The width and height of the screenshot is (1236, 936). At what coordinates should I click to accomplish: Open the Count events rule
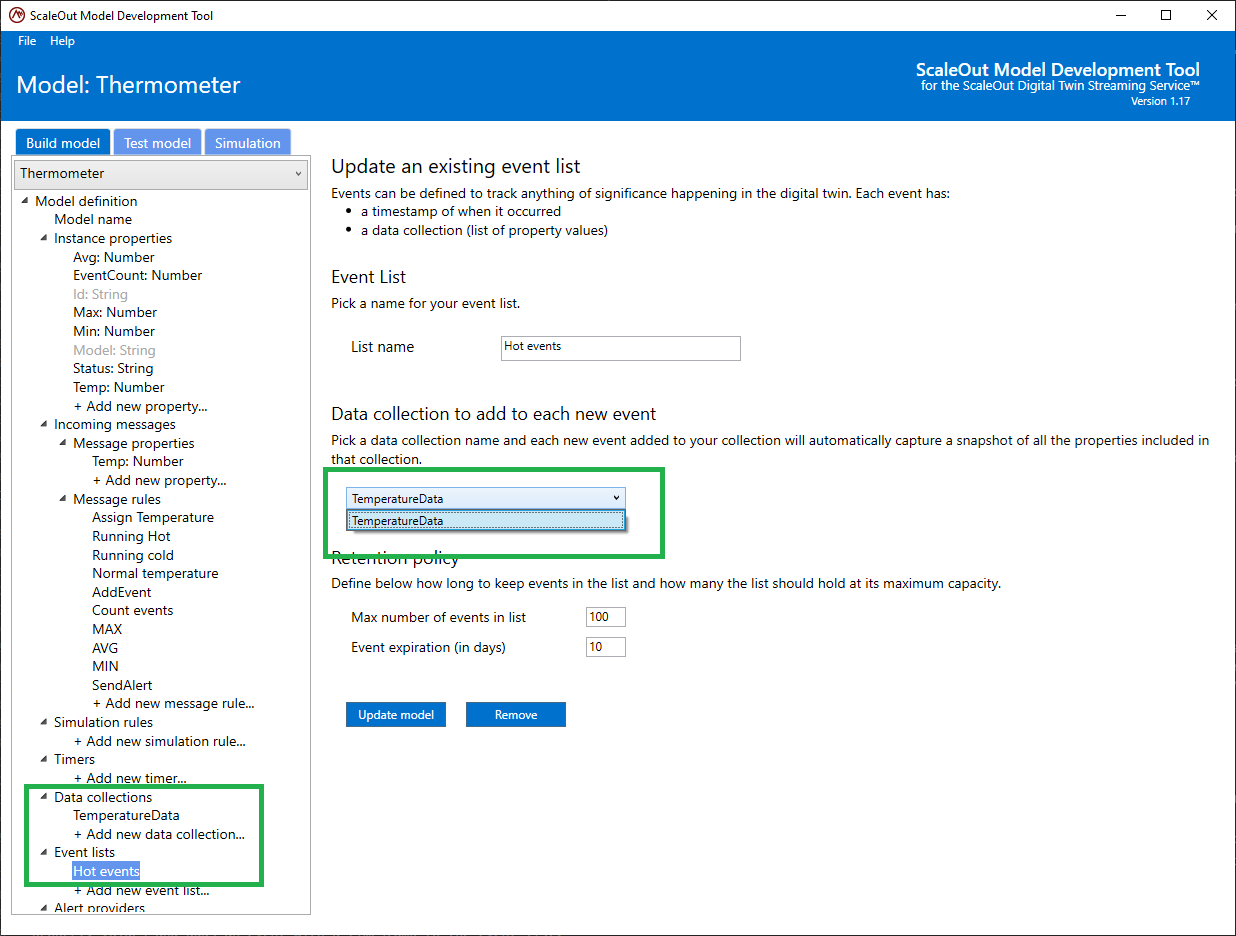pos(133,610)
